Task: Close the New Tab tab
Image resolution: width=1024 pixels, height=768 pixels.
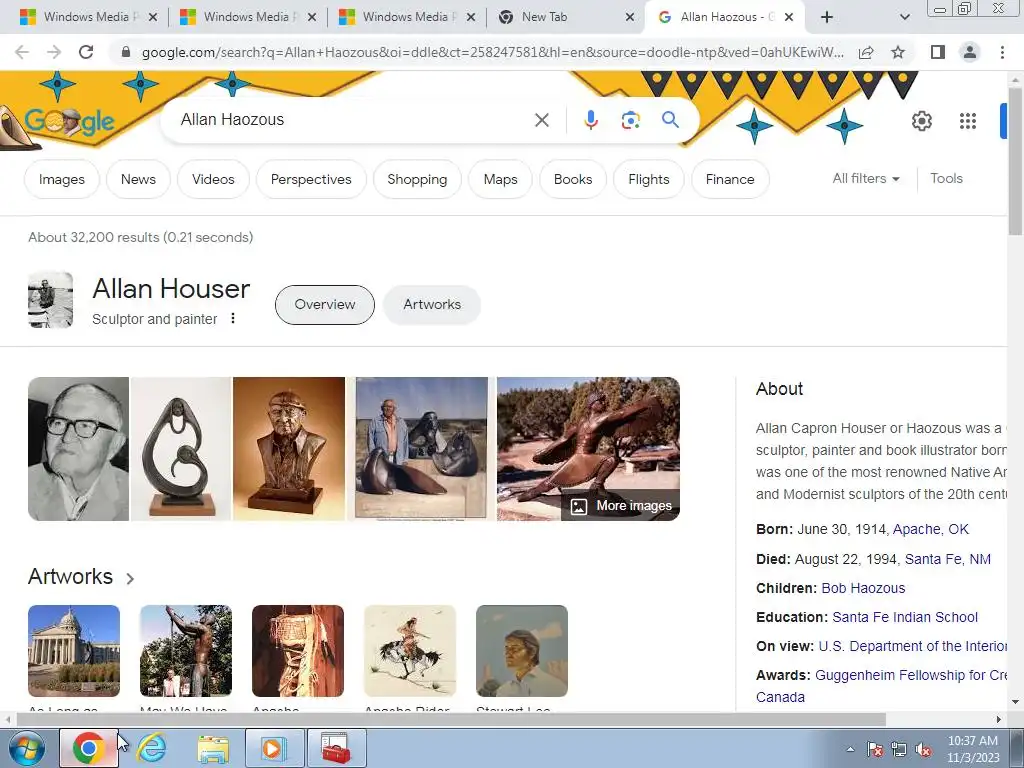Action: (630, 17)
